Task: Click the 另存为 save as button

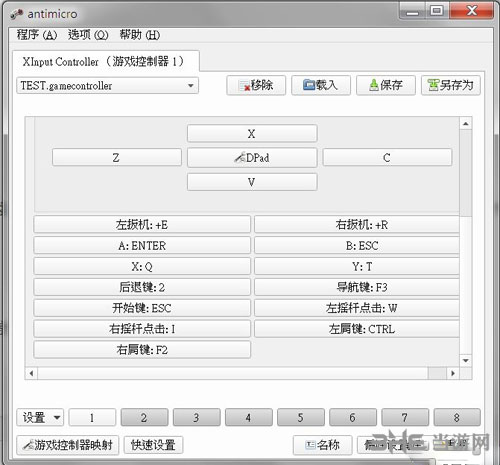Action: coord(451,85)
